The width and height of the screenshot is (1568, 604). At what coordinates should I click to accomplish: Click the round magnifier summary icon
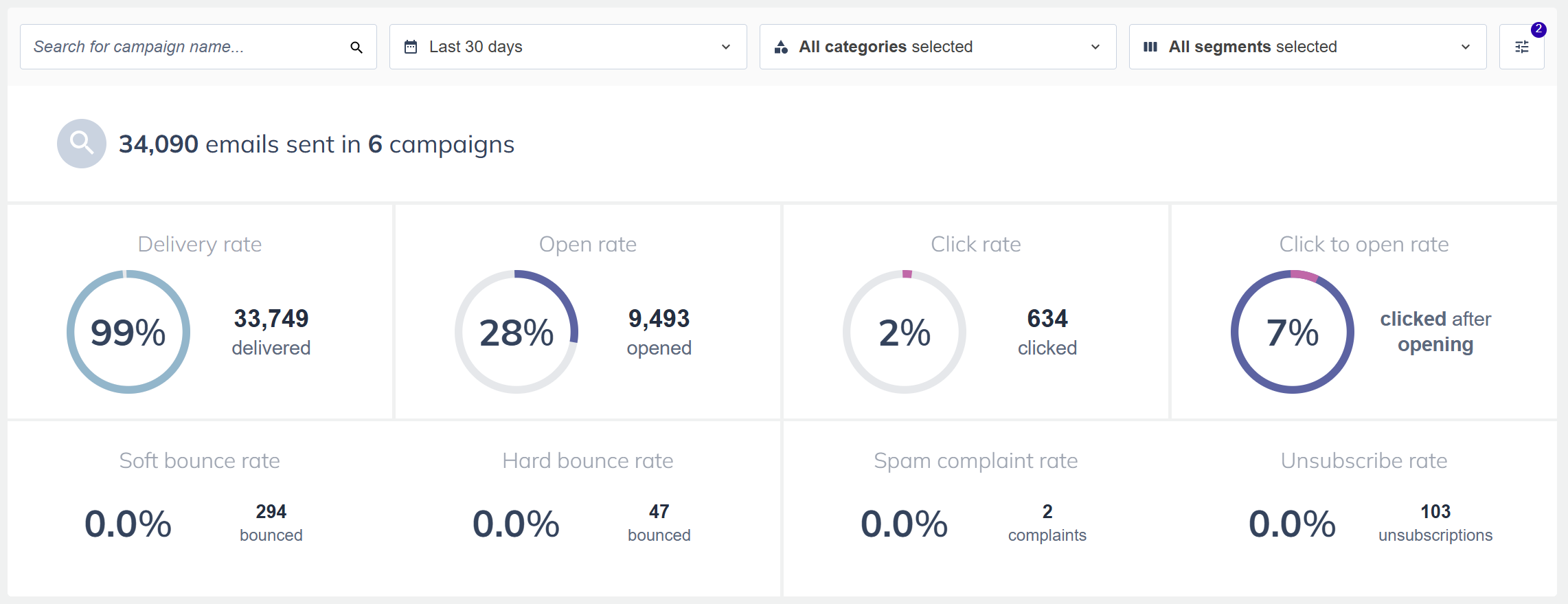pyautogui.click(x=82, y=144)
